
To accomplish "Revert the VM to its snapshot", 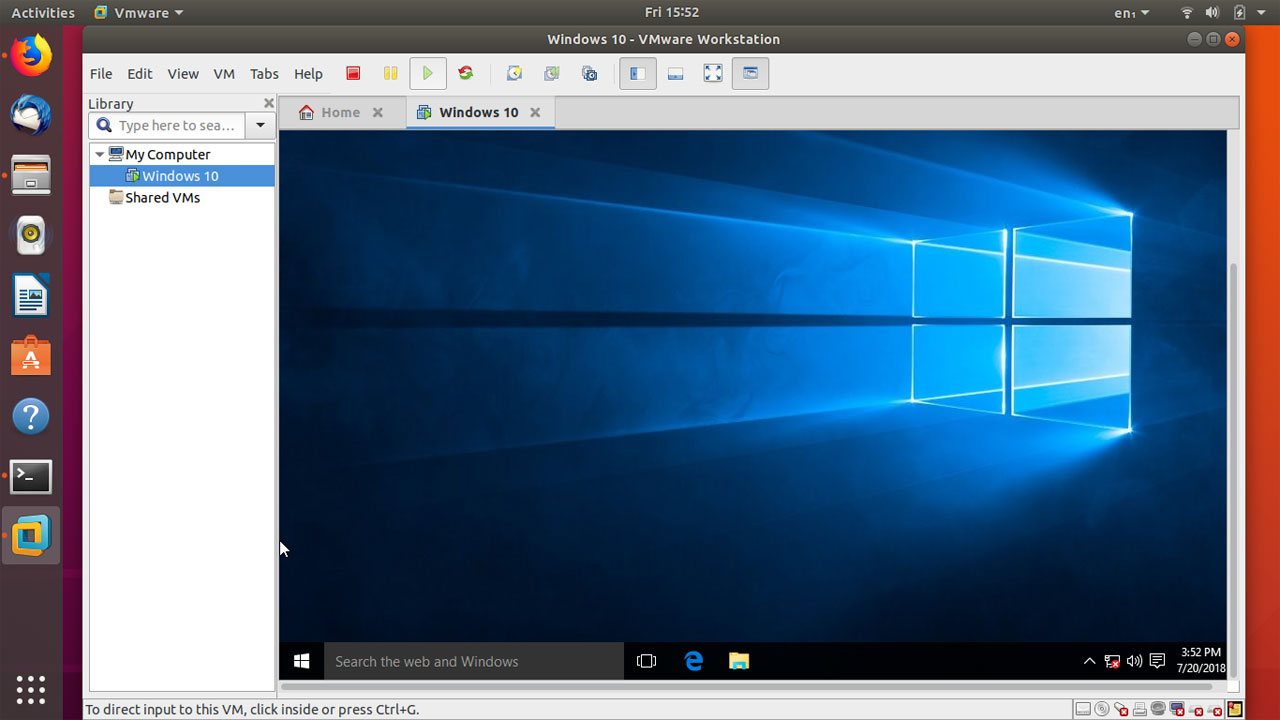I will (551, 72).
